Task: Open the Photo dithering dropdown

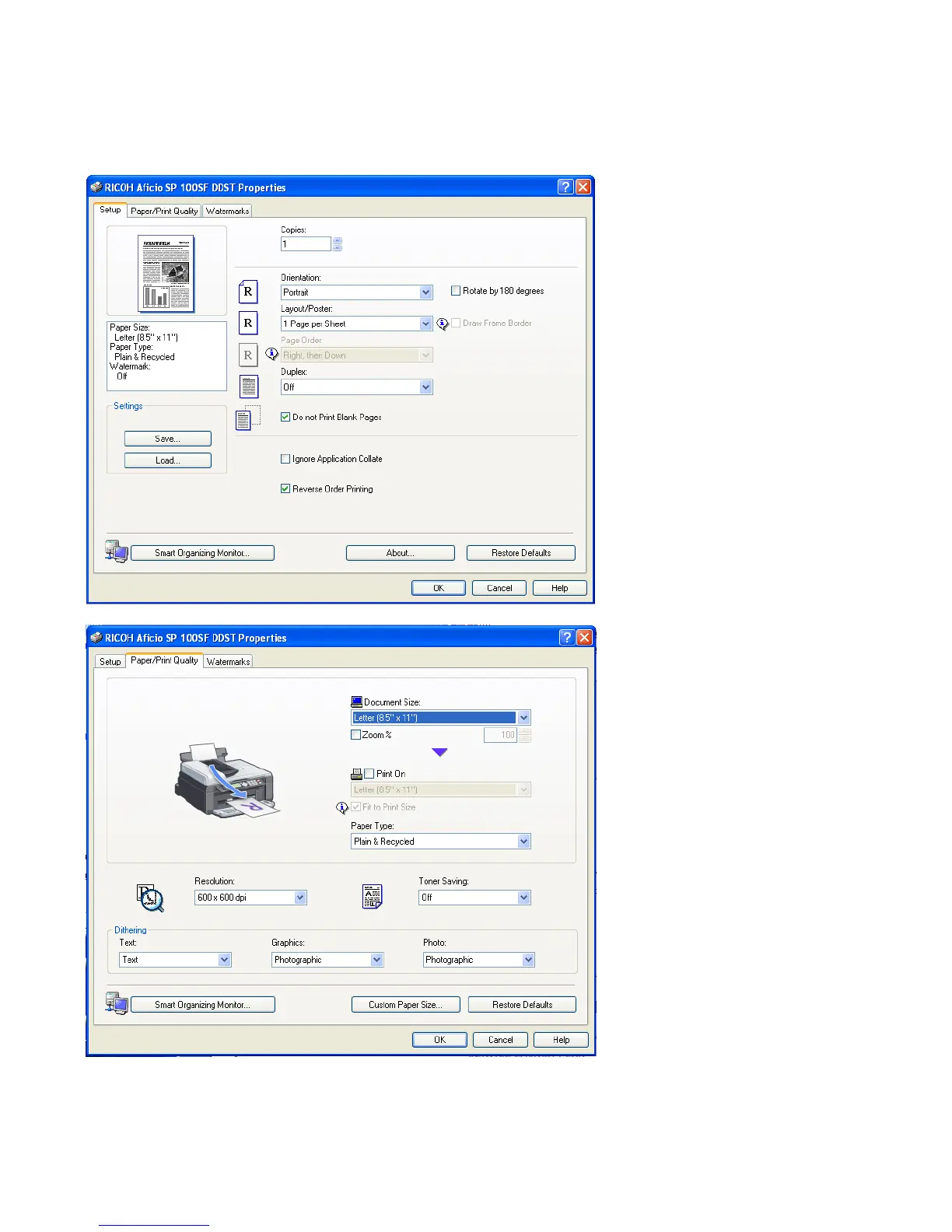Action: [479, 960]
